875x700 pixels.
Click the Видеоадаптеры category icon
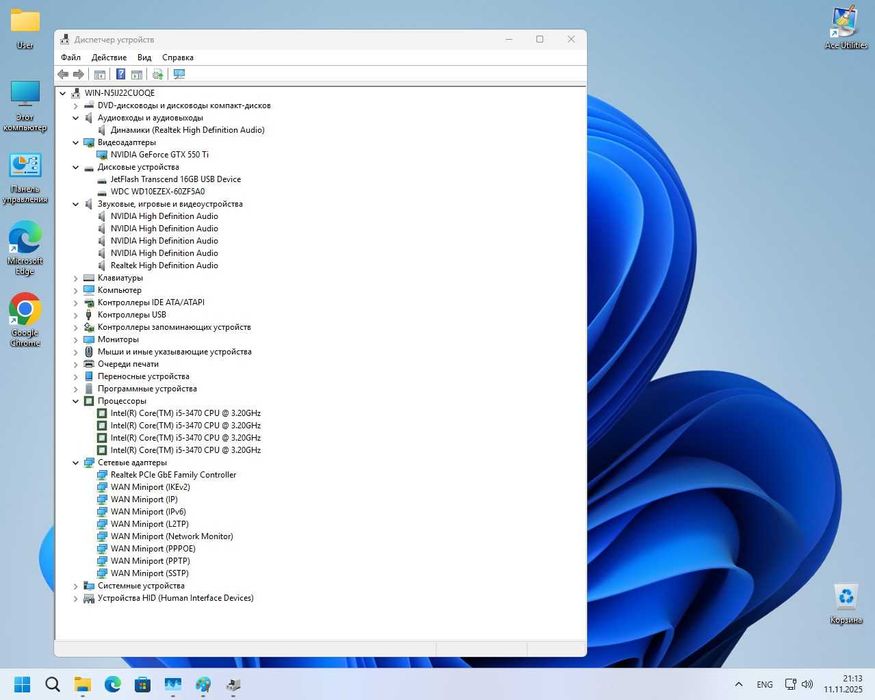click(89, 142)
